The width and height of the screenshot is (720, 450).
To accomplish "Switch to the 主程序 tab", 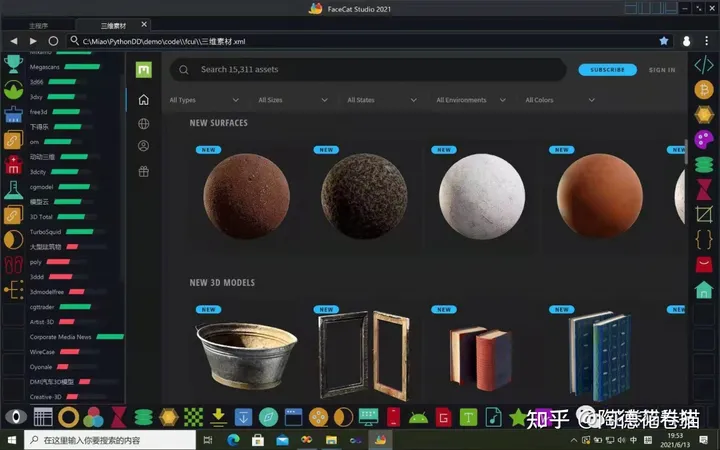I will (x=38, y=24).
